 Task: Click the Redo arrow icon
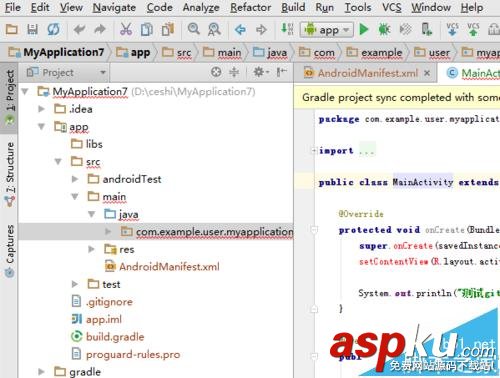point(100,30)
